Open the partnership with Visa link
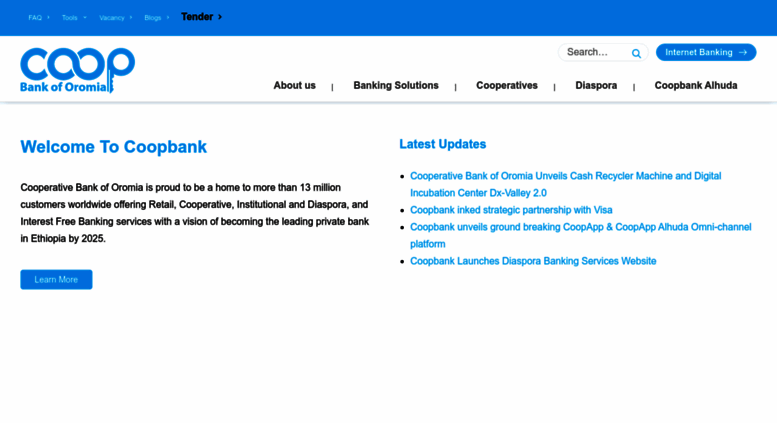777x423 pixels. click(511, 210)
